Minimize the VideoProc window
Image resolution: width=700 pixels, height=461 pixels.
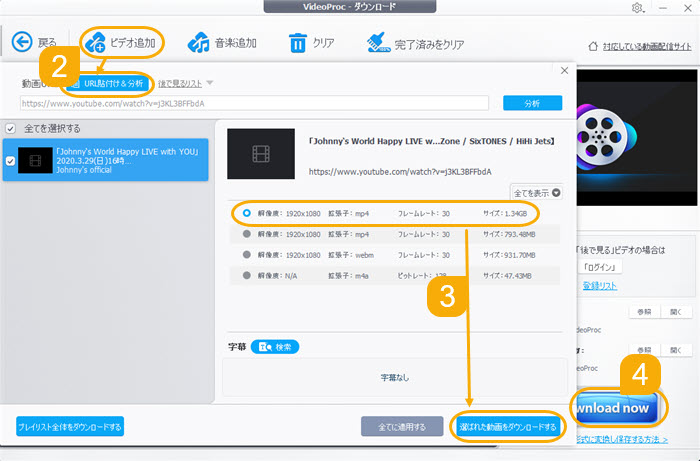[x=663, y=8]
